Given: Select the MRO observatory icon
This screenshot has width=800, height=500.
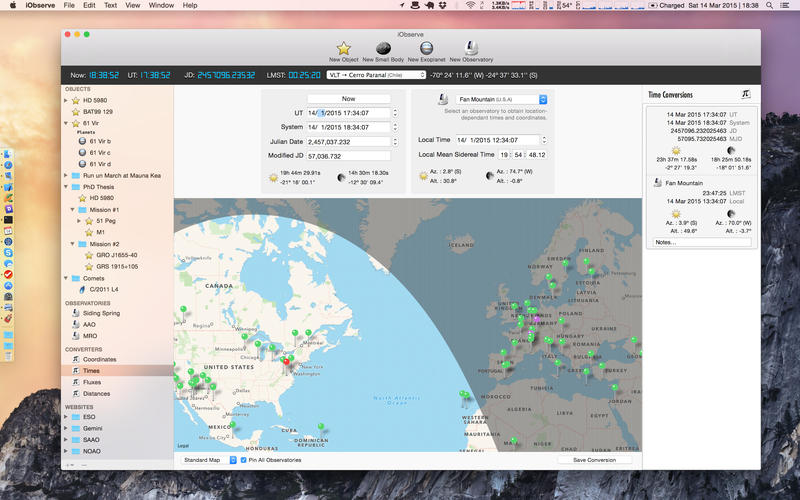Looking at the screenshot, I should pos(76,336).
